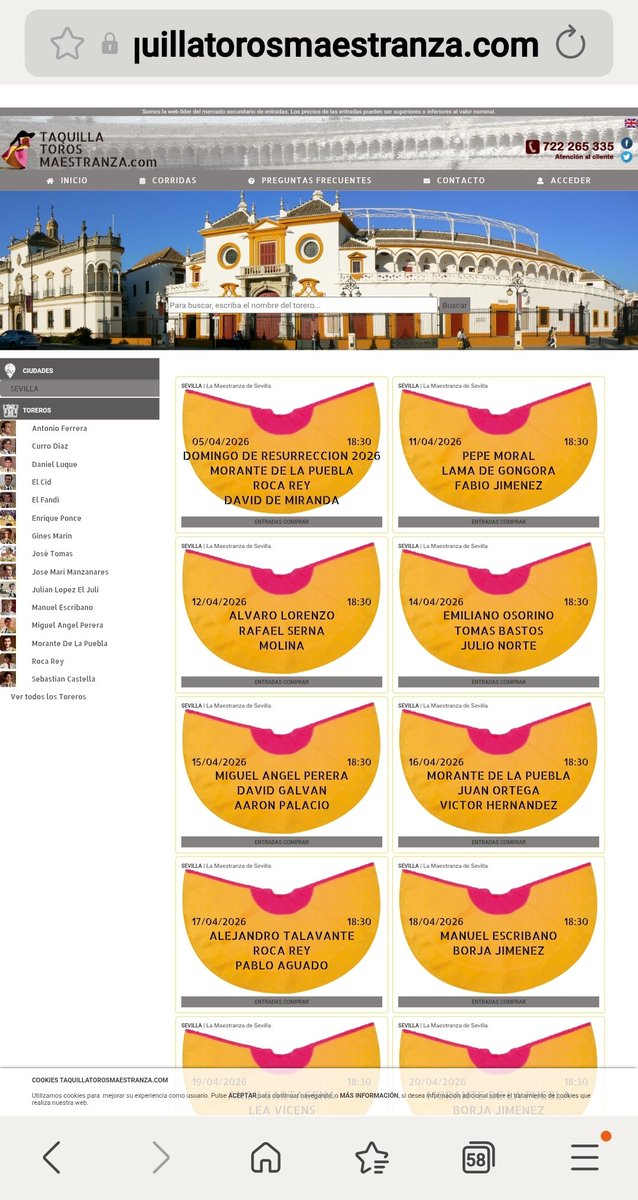Open the Twitter icon in header

click(627, 156)
